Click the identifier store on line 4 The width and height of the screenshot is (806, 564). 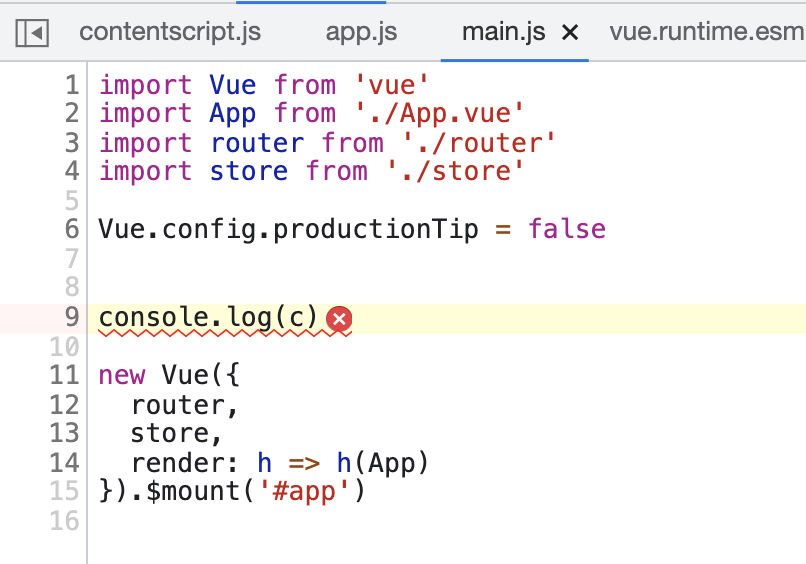pyautogui.click(x=249, y=171)
